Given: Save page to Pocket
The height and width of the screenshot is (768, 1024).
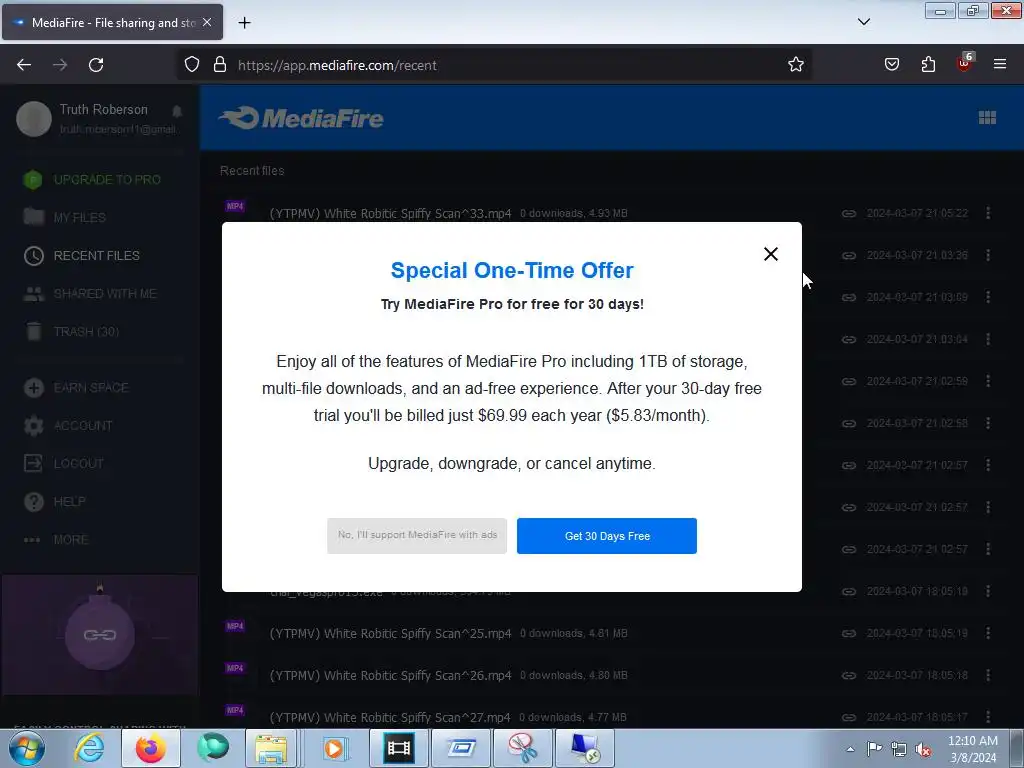Looking at the screenshot, I should tap(891, 65).
